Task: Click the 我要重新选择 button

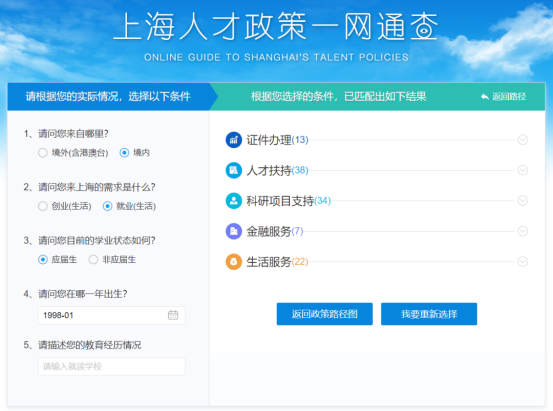Action: click(x=429, y=314)
